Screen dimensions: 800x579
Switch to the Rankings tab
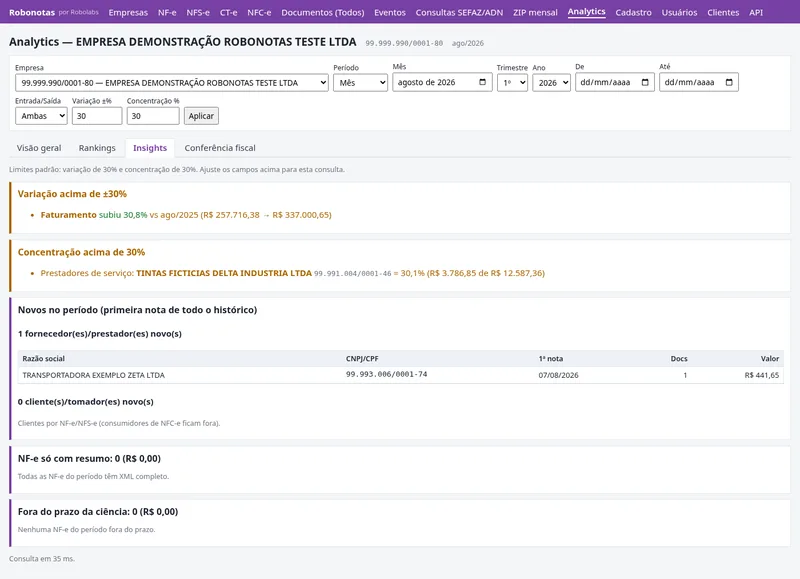(97, 148)
